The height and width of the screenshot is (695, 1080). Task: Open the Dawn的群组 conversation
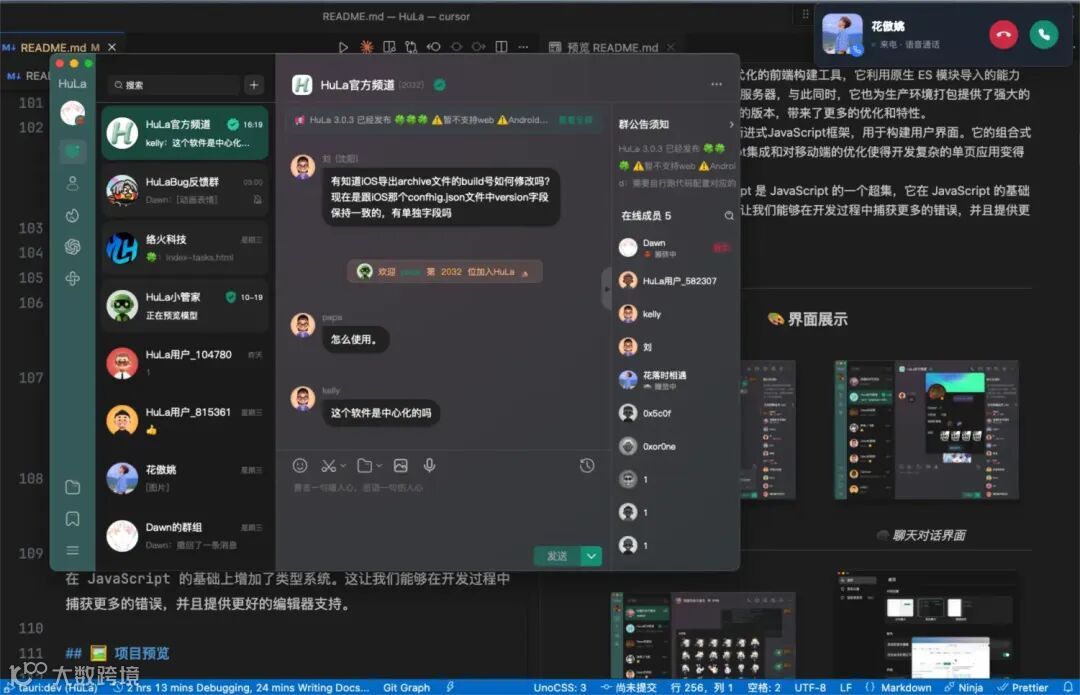click(185, 535)
